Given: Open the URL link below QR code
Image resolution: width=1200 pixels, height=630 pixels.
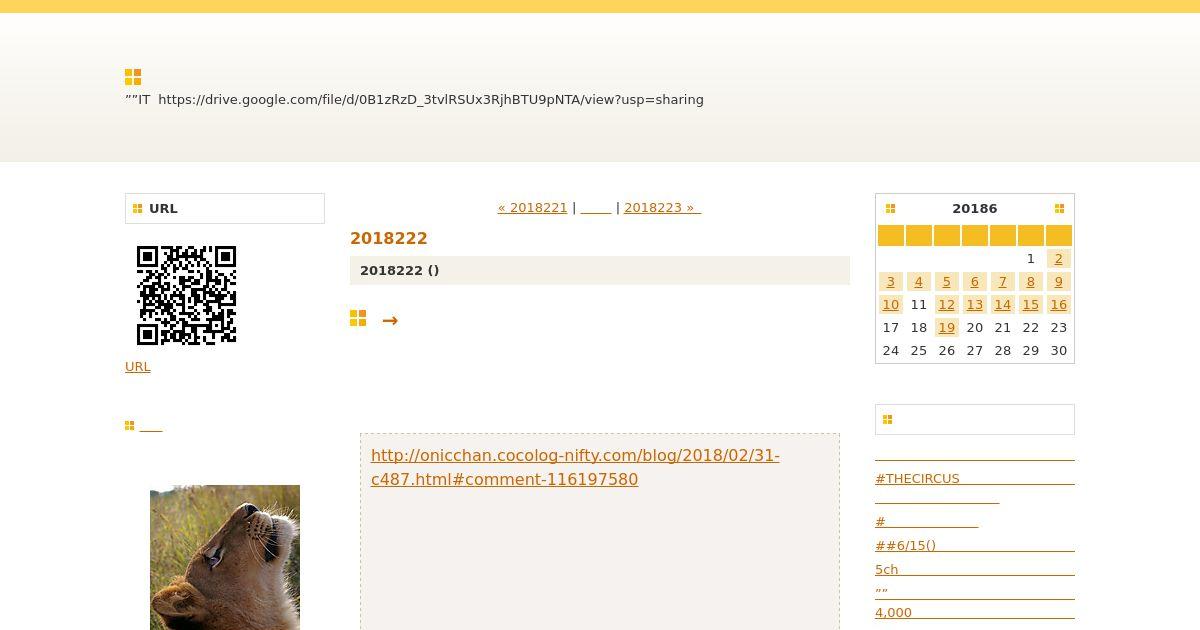Looking at the screenshot, I should (138, 367).
